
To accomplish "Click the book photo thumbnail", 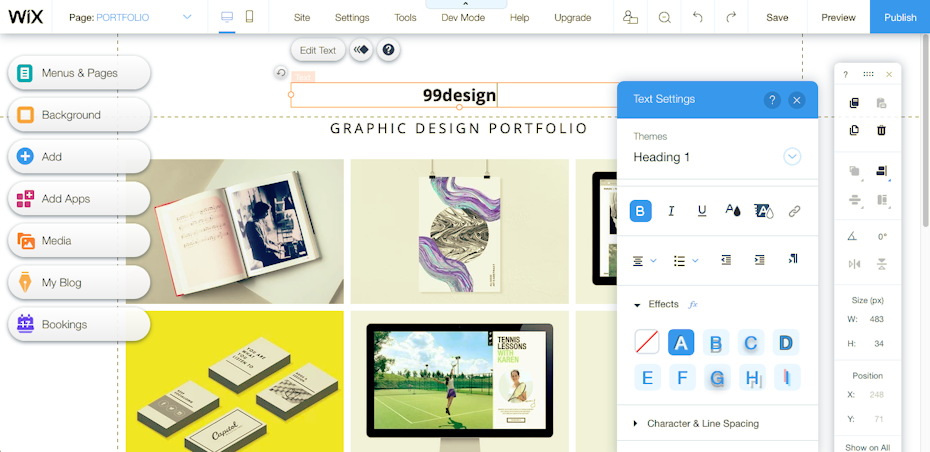I will pyautogui.click(x=235, y=231).
